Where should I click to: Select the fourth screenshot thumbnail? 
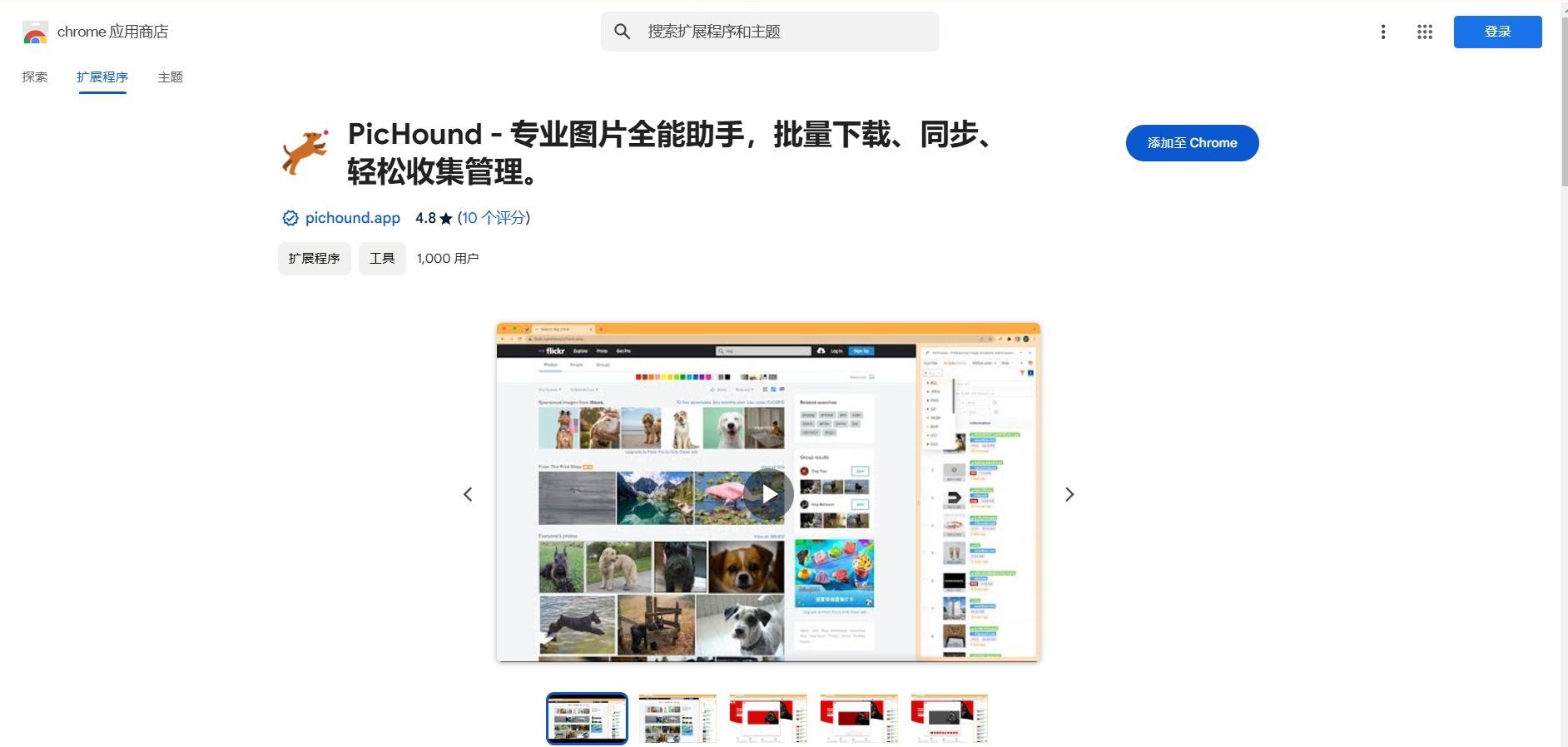coord(859,719)
